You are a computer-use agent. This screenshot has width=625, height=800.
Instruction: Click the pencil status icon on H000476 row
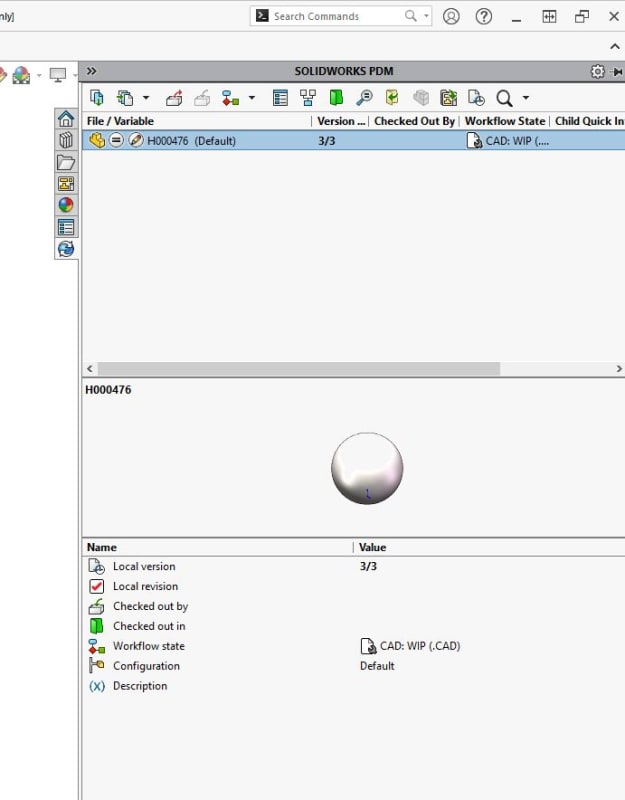(136, 140)
